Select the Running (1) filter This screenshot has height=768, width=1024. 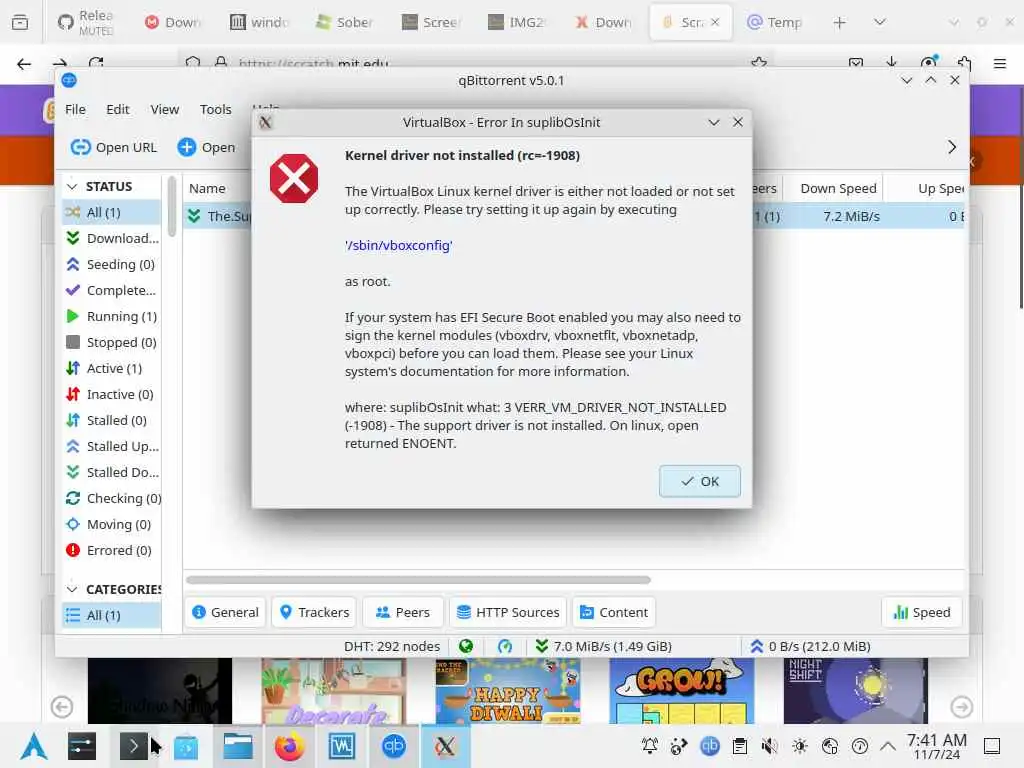pyautogui.click(x=112, y=317)
